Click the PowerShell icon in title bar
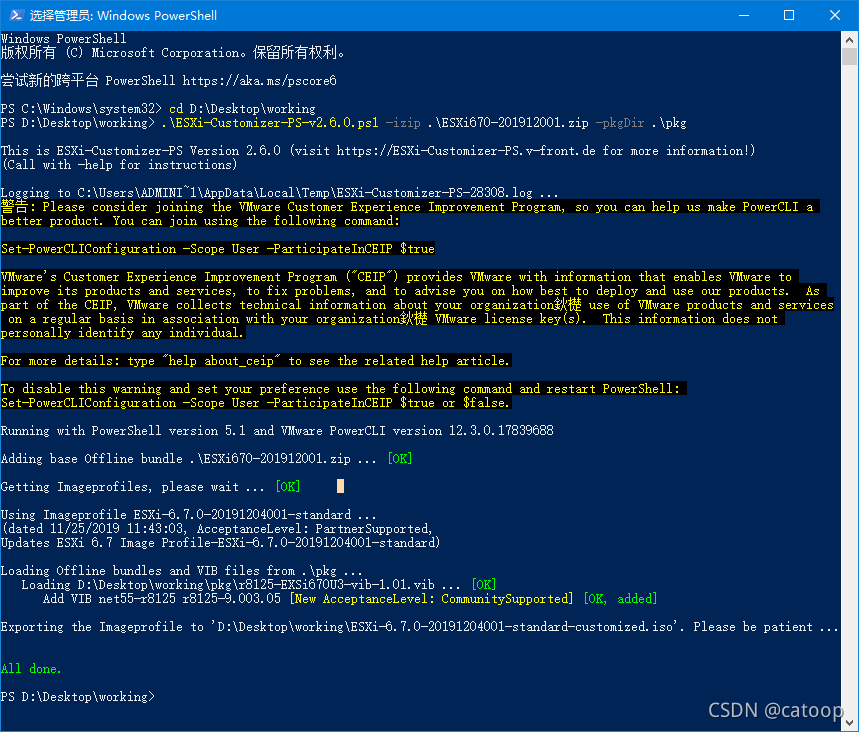859x732 pixels. pyautogui.click(x=16, y=15)
